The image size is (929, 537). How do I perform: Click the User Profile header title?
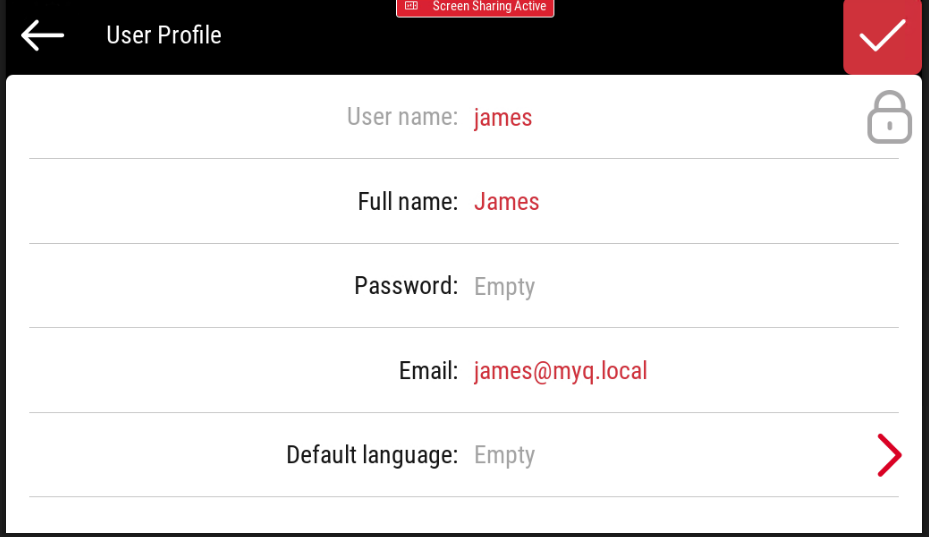pyautogui.click(x=163, y=35)
